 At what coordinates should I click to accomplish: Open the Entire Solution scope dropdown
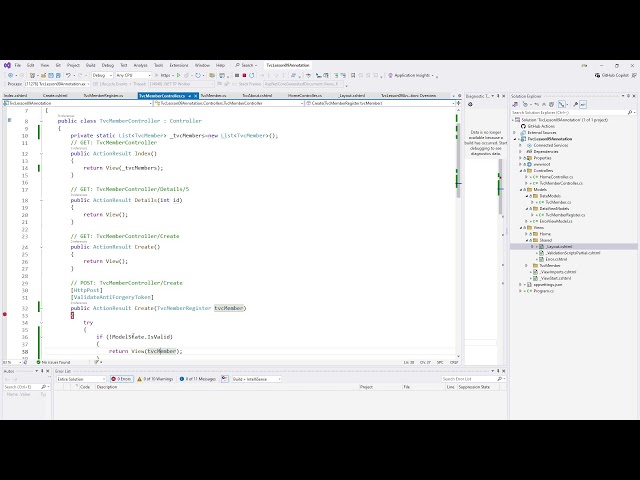pos(81,379)
